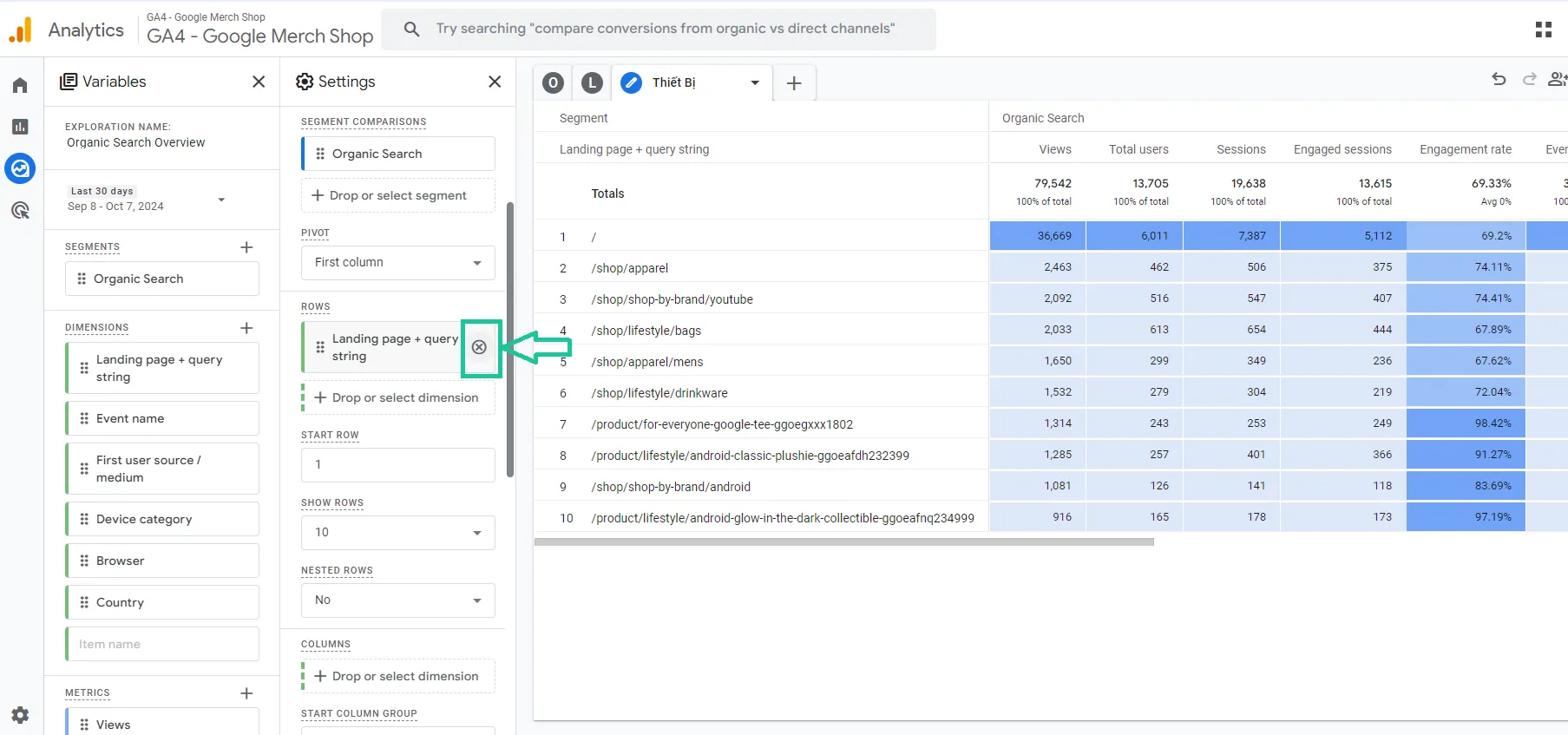Click the table horizontal scrollbar

(x=844, y=541)
